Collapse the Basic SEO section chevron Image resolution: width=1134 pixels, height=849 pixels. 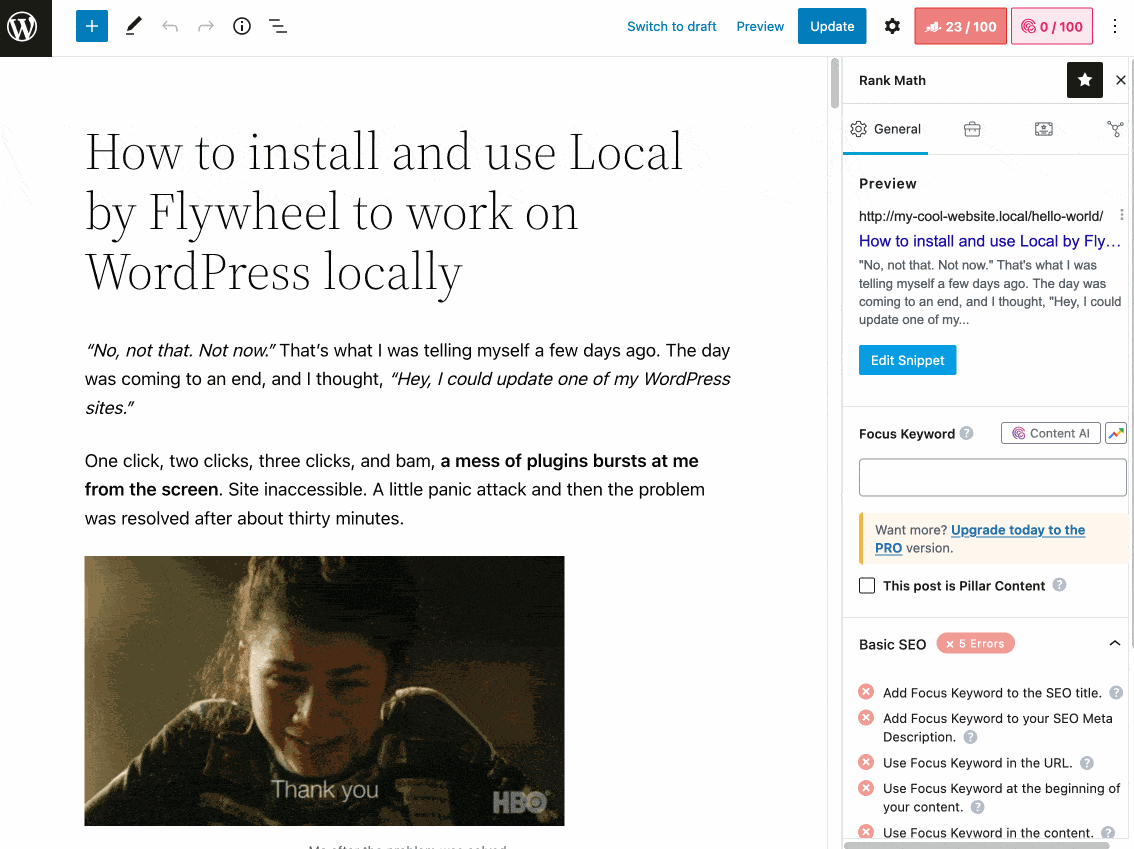(1114, 644)
